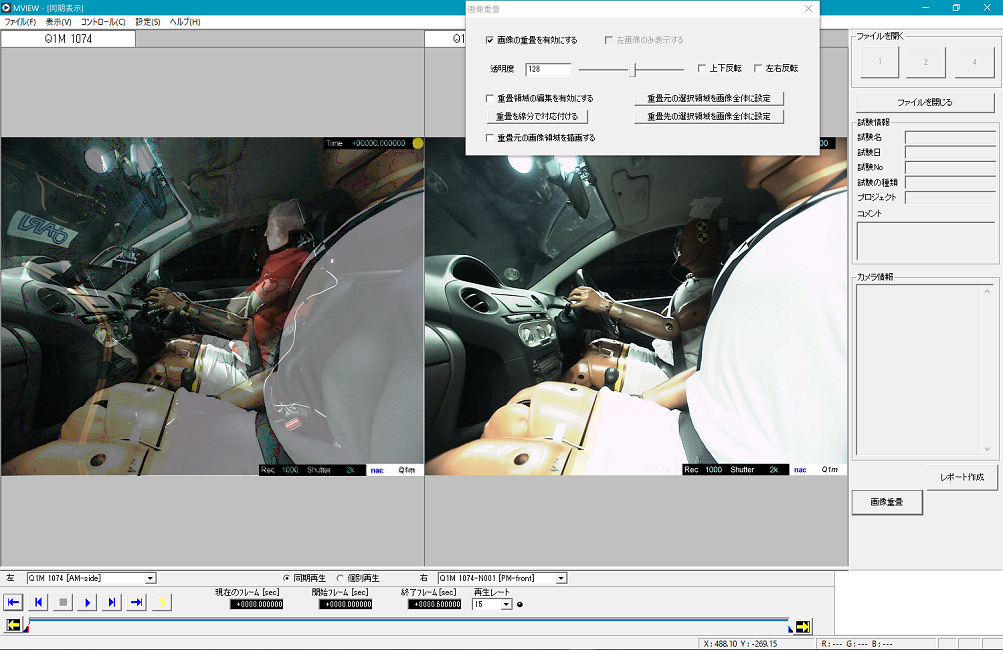Step one frame forward
The image size is (1003, 650).
112,602
